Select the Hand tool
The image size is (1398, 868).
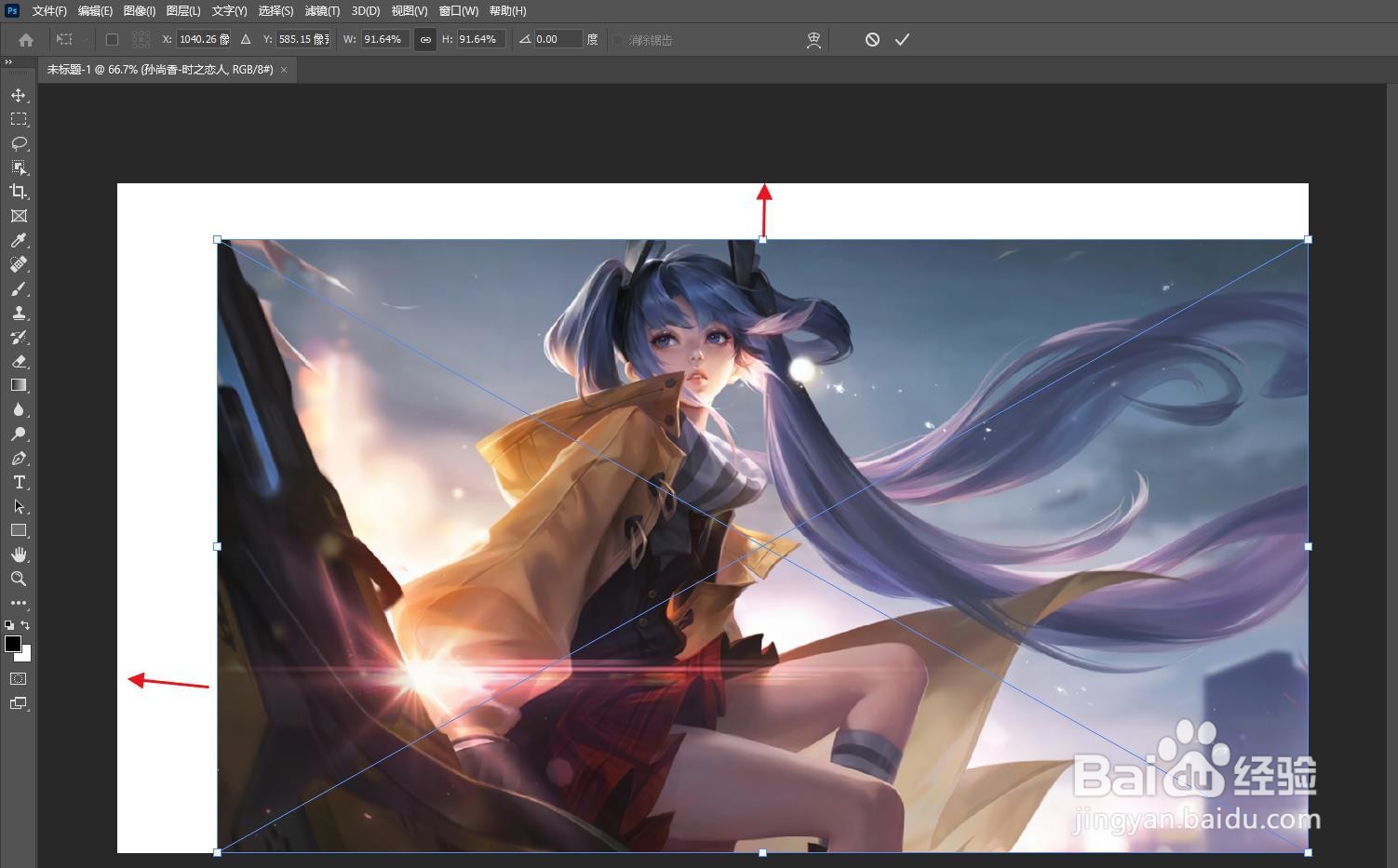[18, 554]
